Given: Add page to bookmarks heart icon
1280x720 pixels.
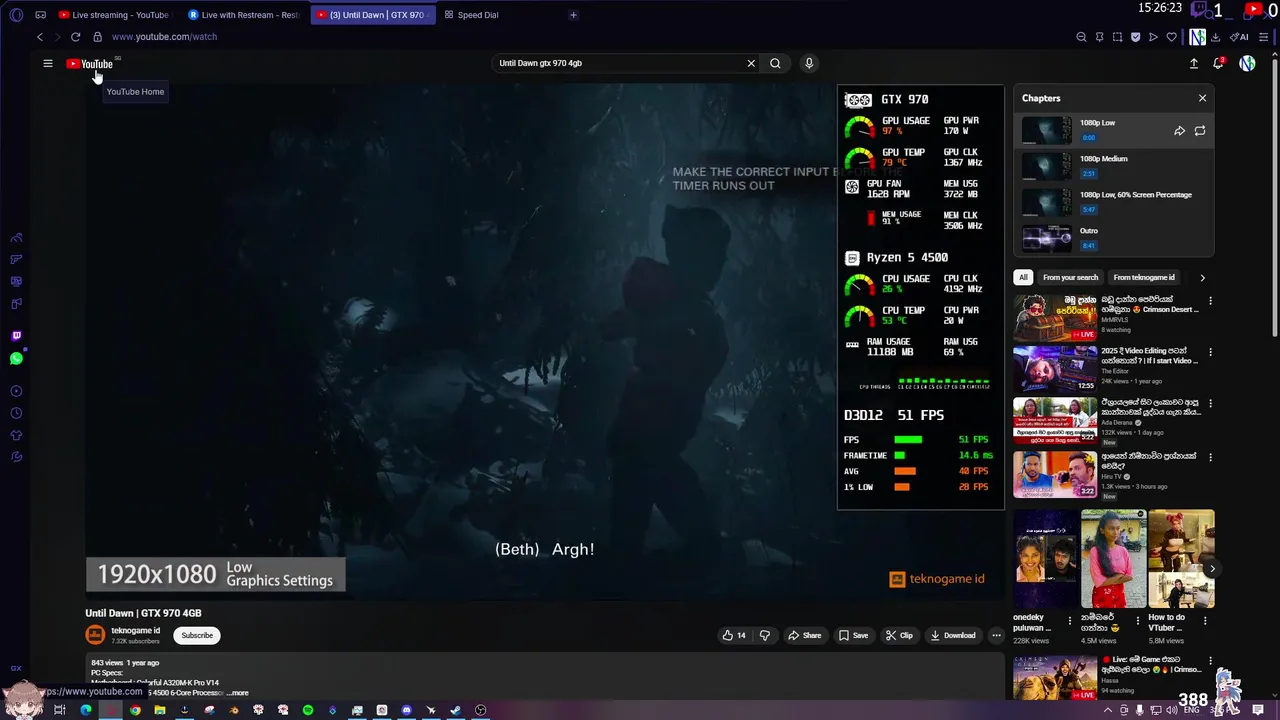Looking at the screenshot, I should point(1171,37).
